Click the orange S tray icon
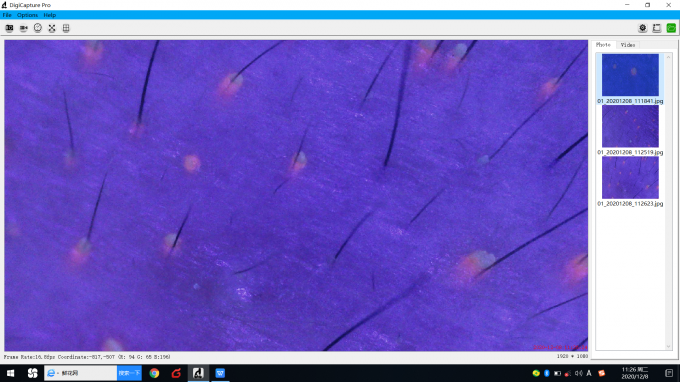 [602, 373]
